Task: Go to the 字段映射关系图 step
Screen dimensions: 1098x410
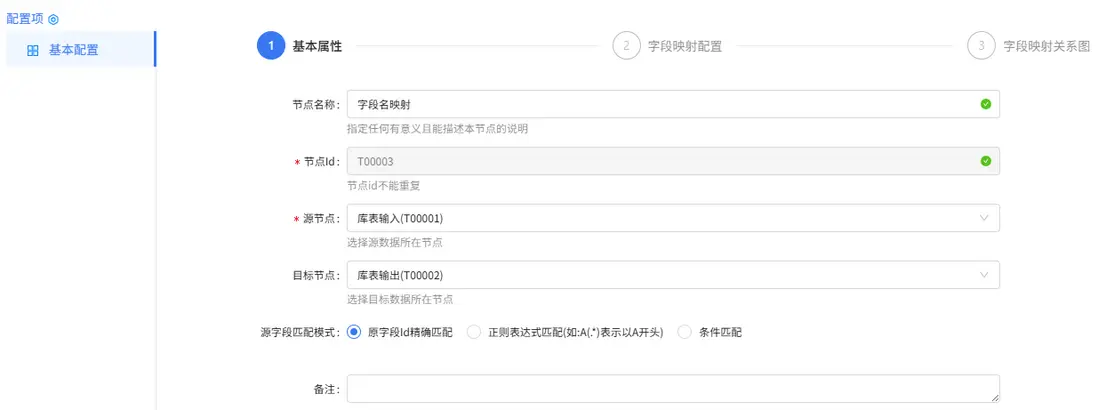Action: (x=1046, y=46)
